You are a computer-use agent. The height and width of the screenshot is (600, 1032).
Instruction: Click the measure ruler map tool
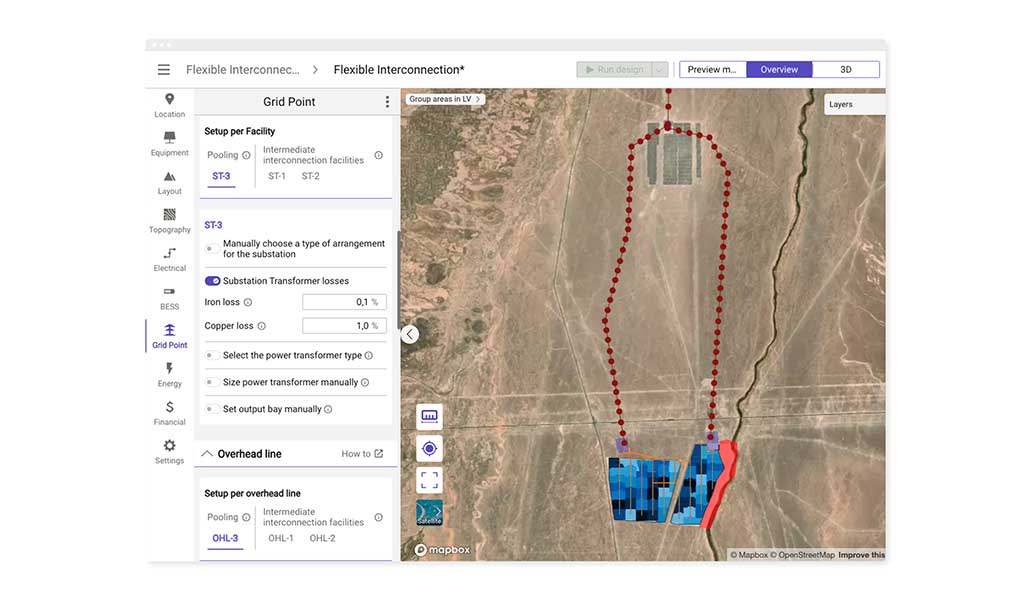point(429,417)
